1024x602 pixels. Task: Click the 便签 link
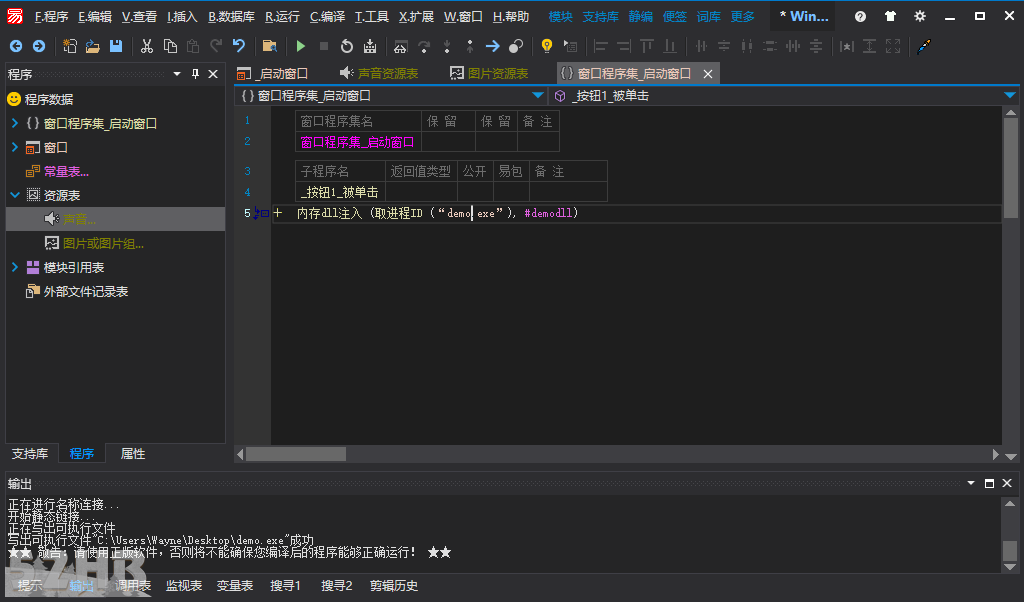675,17
